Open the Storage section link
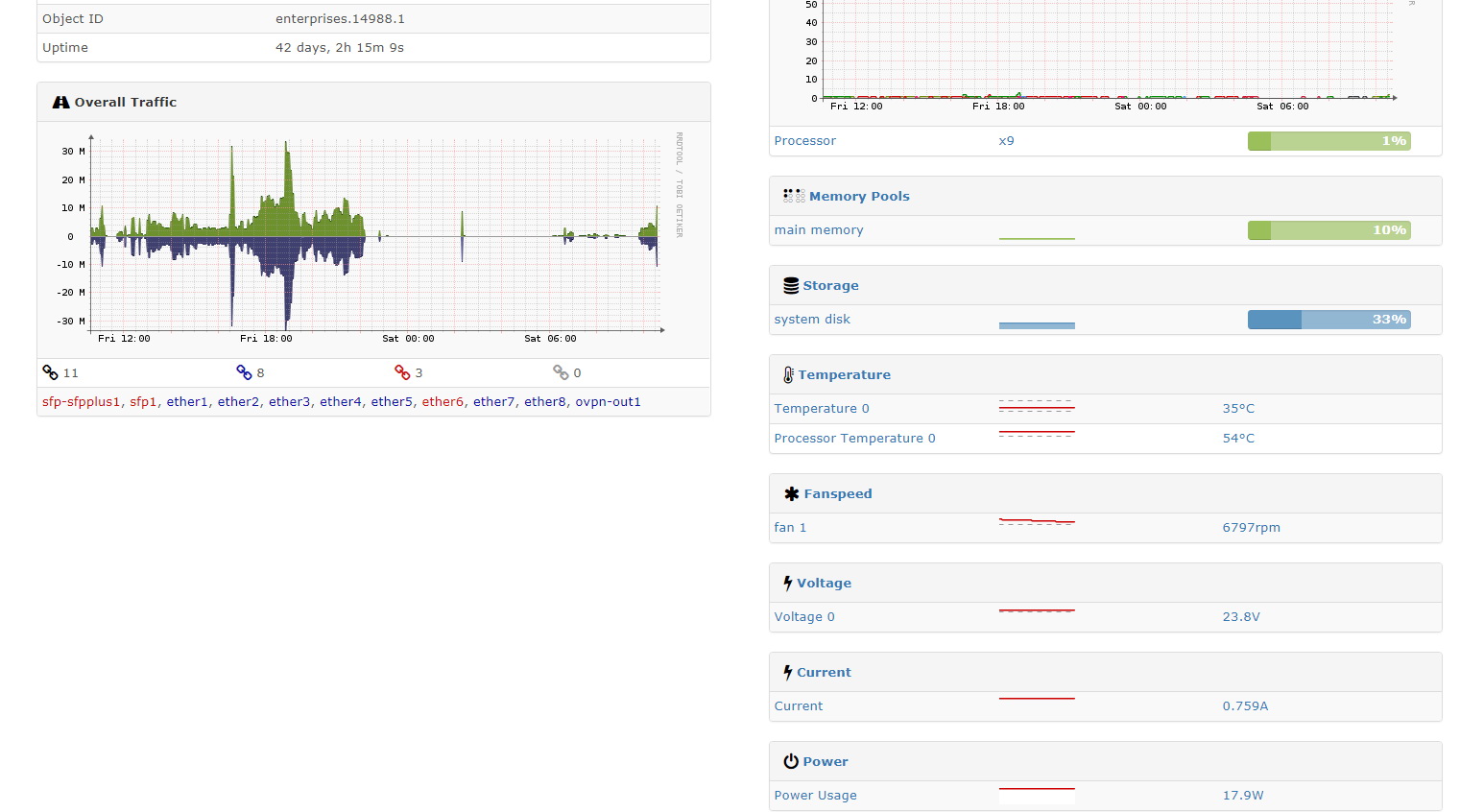Viewport: 1484px width, 812px height. click(830, 285)
